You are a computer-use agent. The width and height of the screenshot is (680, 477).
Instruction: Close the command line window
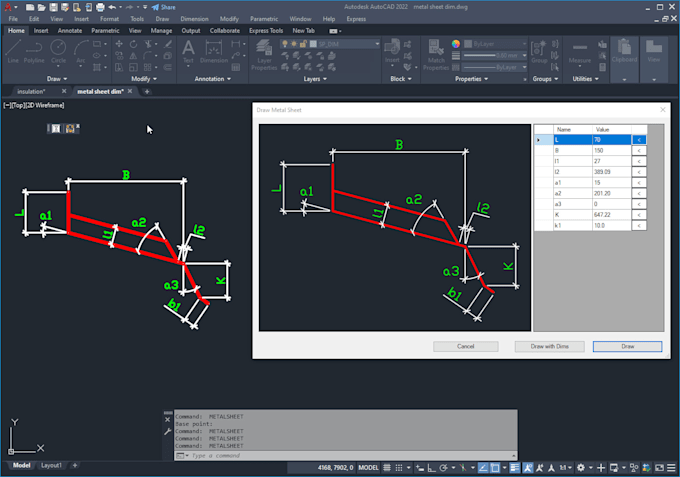[x=168, y=419]
